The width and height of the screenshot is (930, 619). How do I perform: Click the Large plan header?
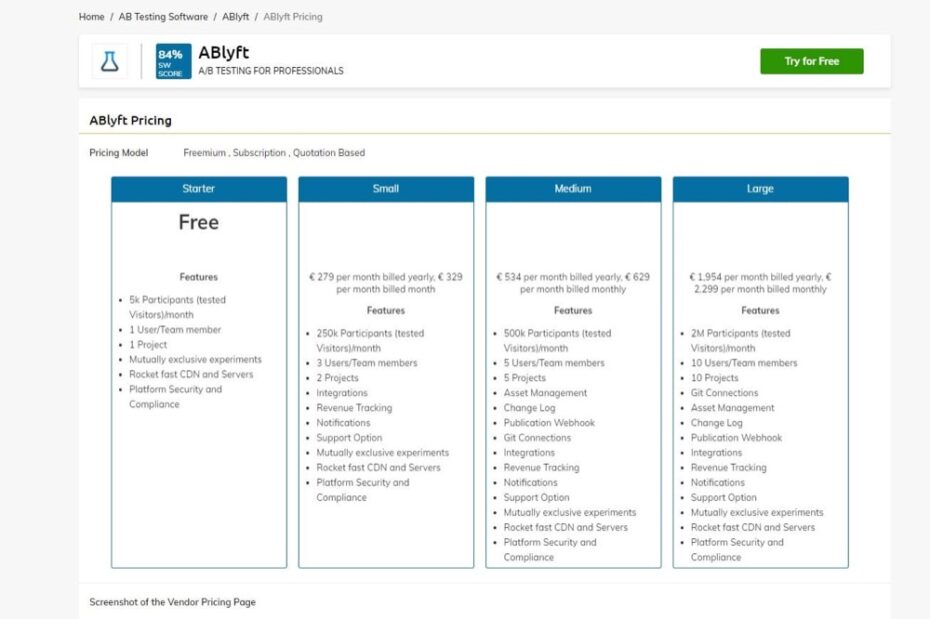[x=760, y=188]
